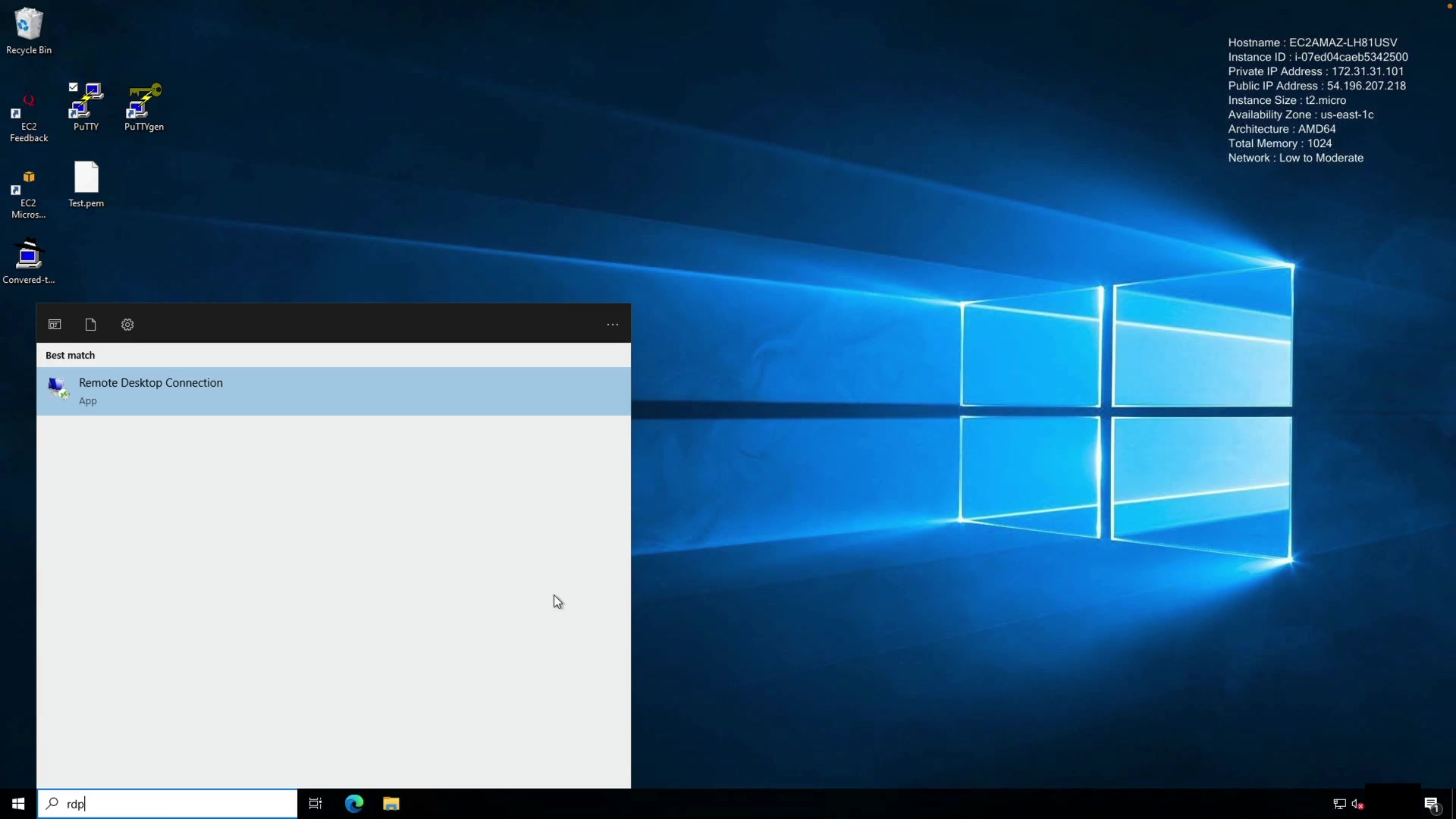The width and height of the screenshot is (1456, 819).
Task: Filter search results by Settings gear
Action: [127, 325]
